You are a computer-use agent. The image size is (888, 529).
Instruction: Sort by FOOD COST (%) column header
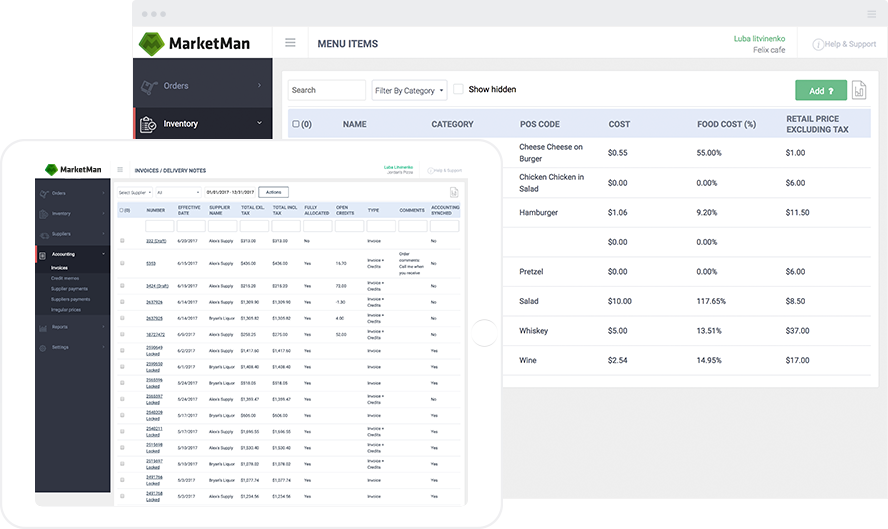tap(726, 124)
